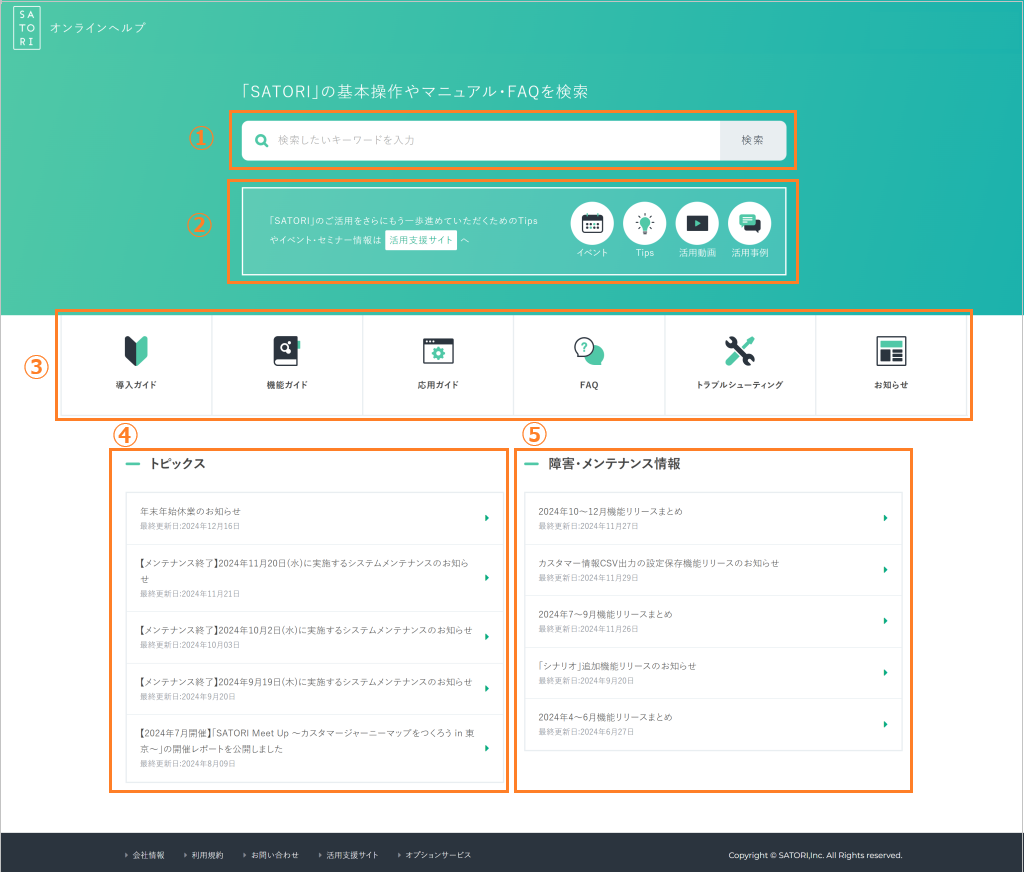Open the イベント calendar icon

tap(592, 223)
